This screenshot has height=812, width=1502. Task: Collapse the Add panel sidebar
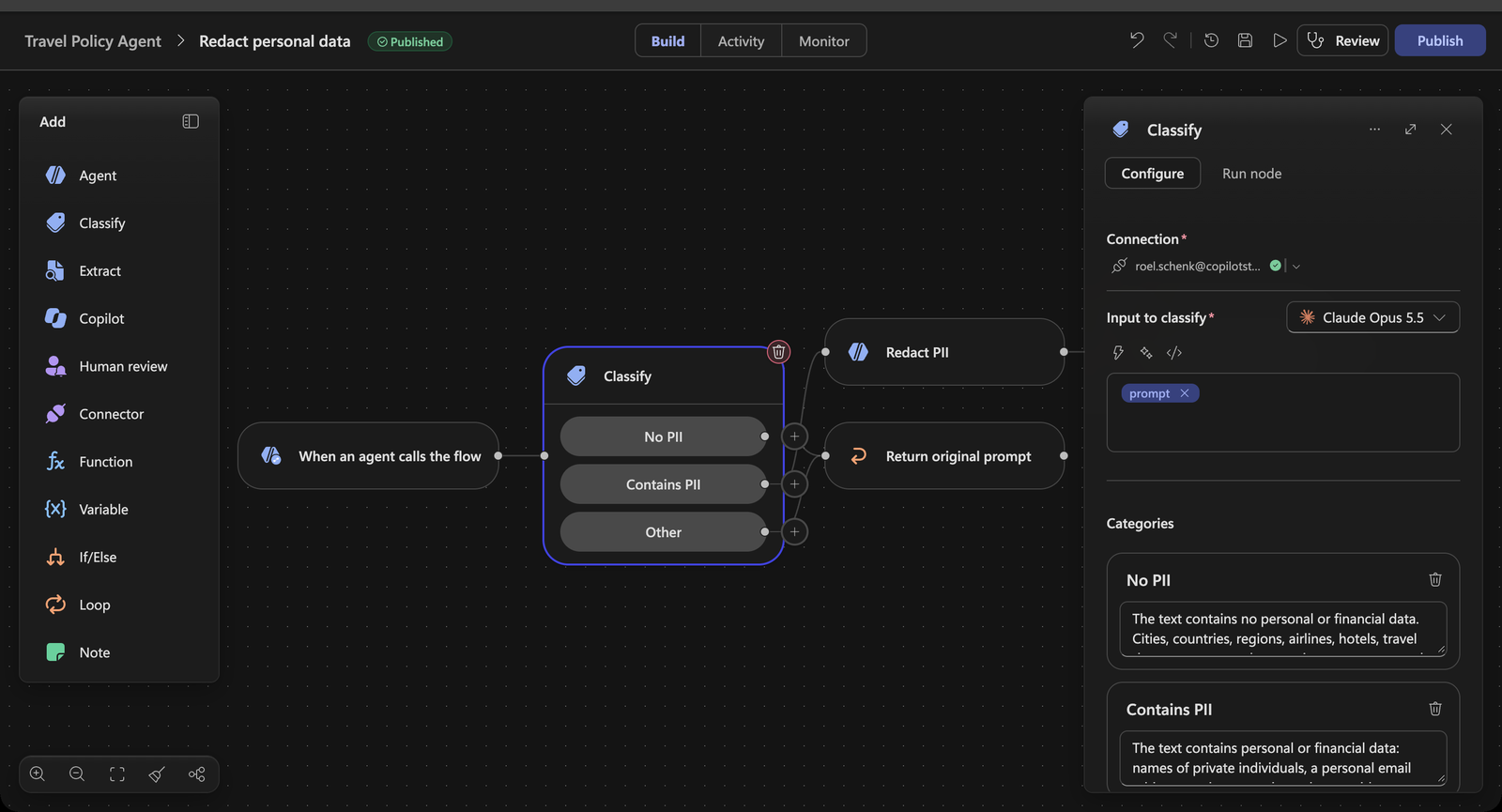click(x=191, y=121)
